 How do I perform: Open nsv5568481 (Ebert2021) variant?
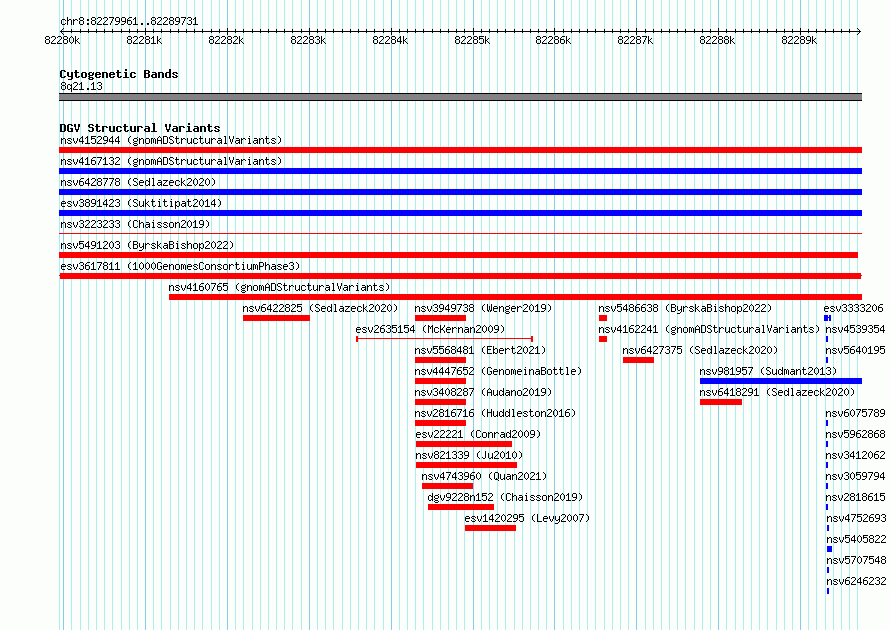480,350
